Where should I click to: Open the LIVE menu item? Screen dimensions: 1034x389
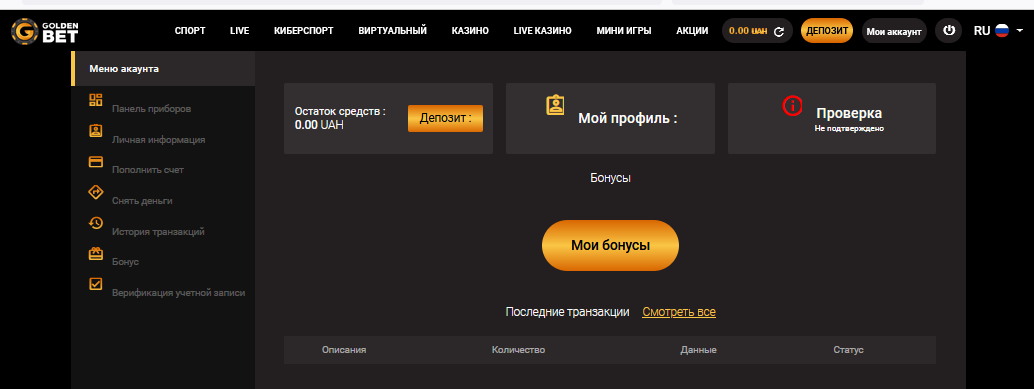click(239, 30)
